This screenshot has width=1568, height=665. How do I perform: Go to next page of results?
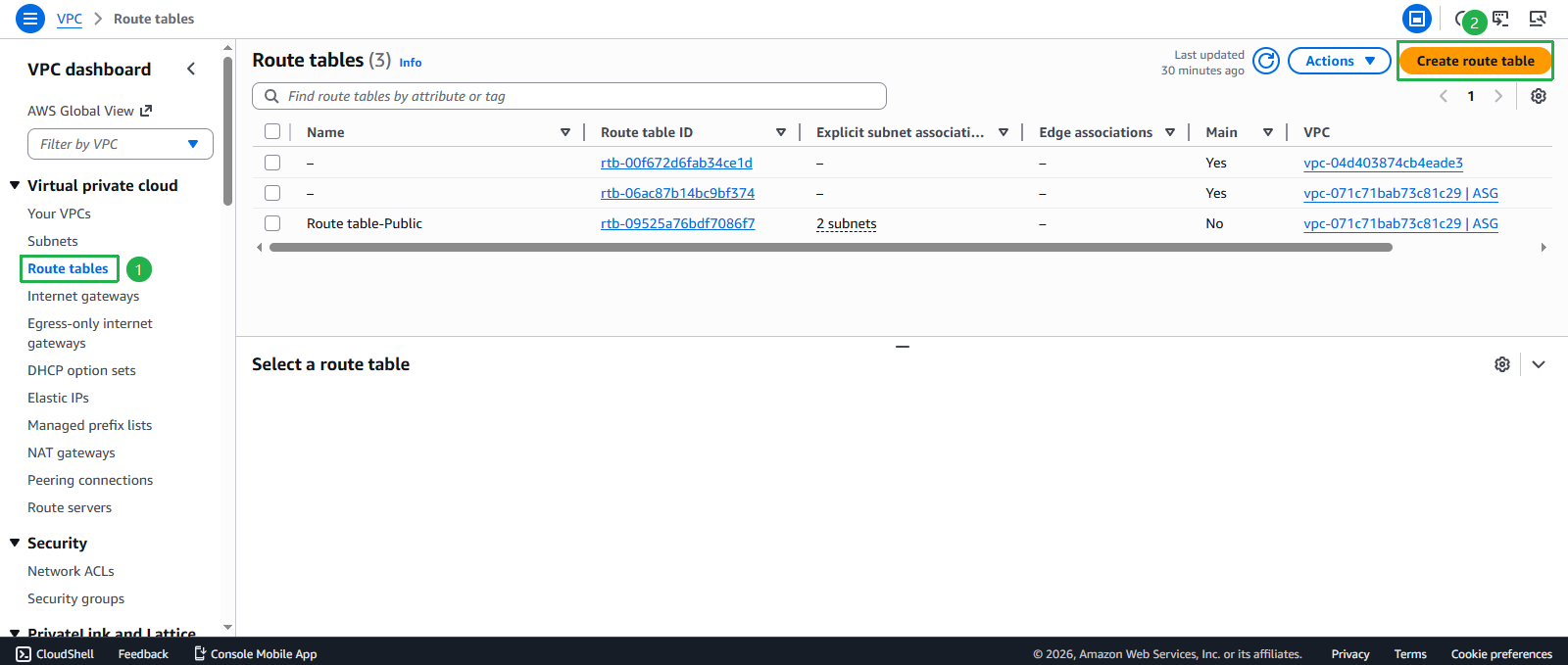click(x=1498, y=96)
